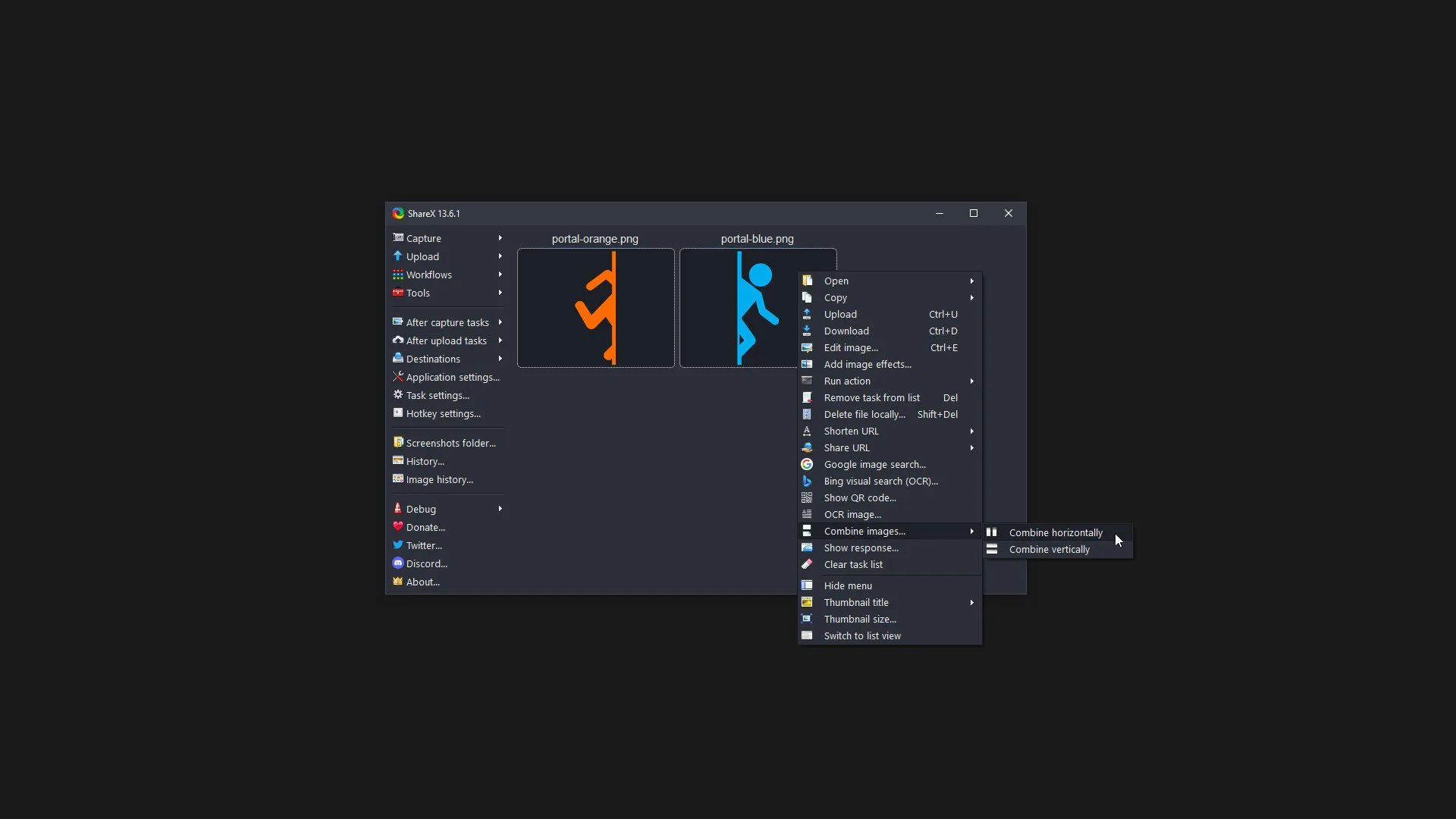
Task: Click the Task settings gear icon
Action: pyautogui.click(x=397, y=395)
